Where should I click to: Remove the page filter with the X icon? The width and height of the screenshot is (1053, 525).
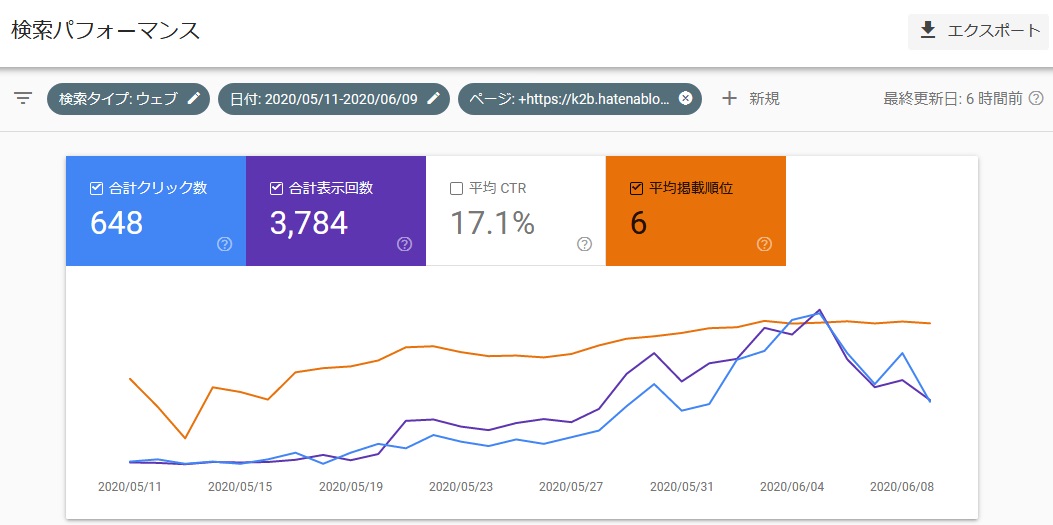tap(685, 99)
